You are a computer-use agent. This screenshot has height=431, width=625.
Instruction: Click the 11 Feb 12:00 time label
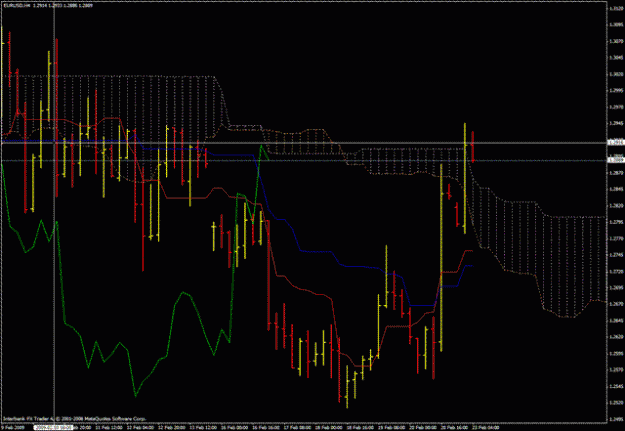point(108,427)
